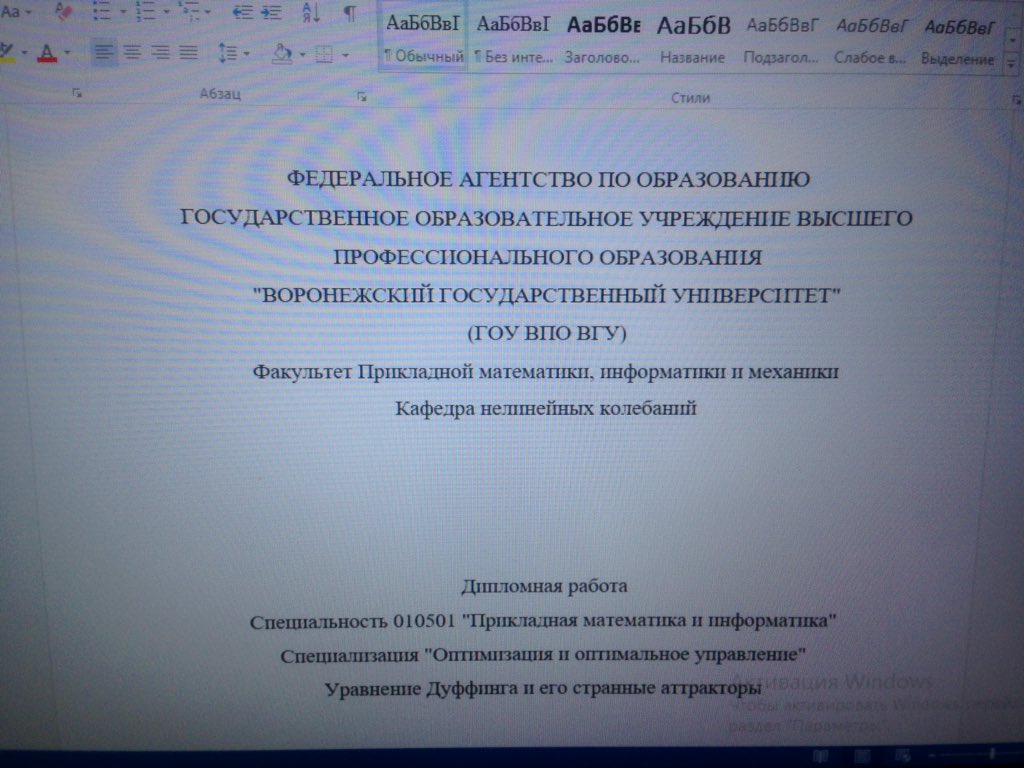Expand the bullets dropdown arrow
The width and height of the screenshot is (1024, 768).
(x=122, y=12)
